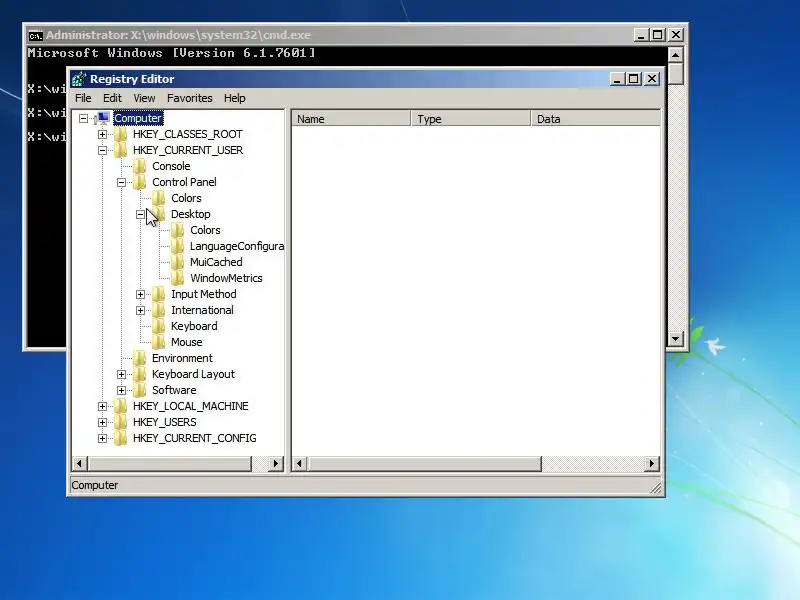Collapse the Control Panel key

click(x=121, y=182)
